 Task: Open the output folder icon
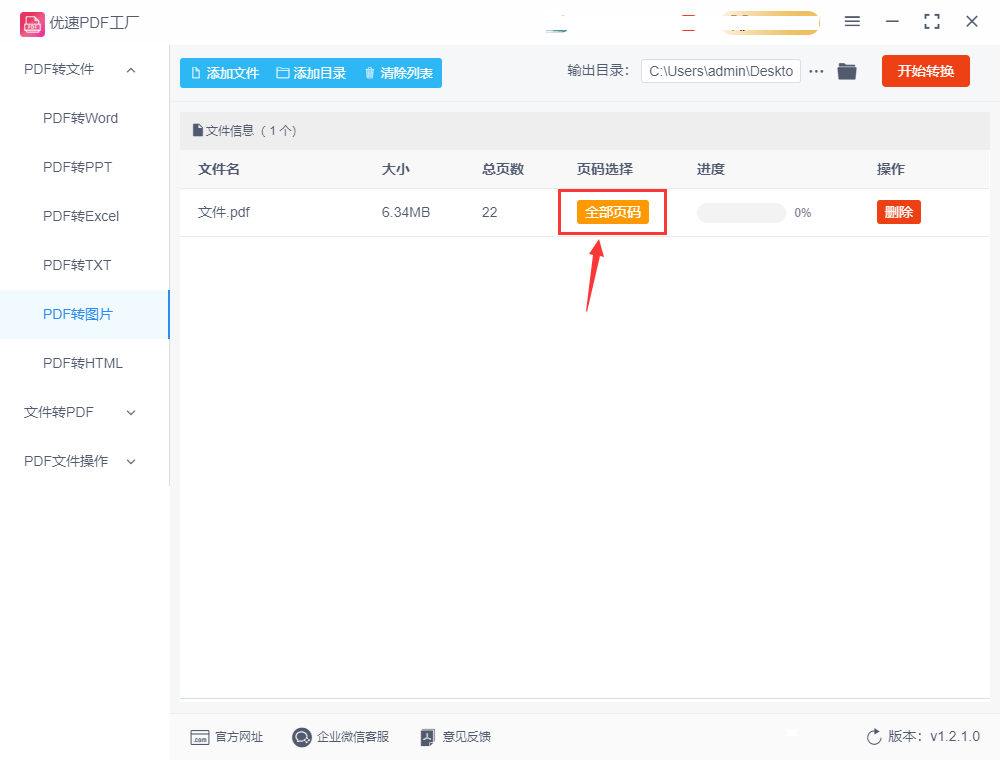pos(847,71)
